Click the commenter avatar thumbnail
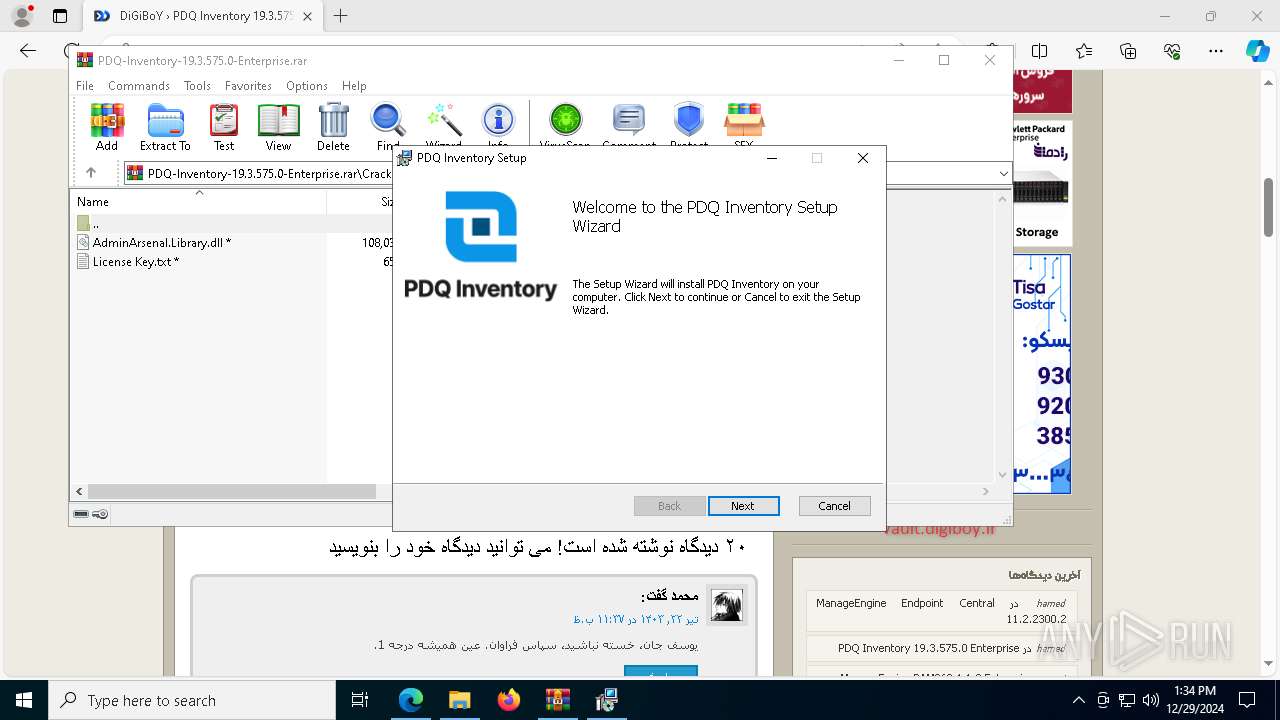 [727, 606]
